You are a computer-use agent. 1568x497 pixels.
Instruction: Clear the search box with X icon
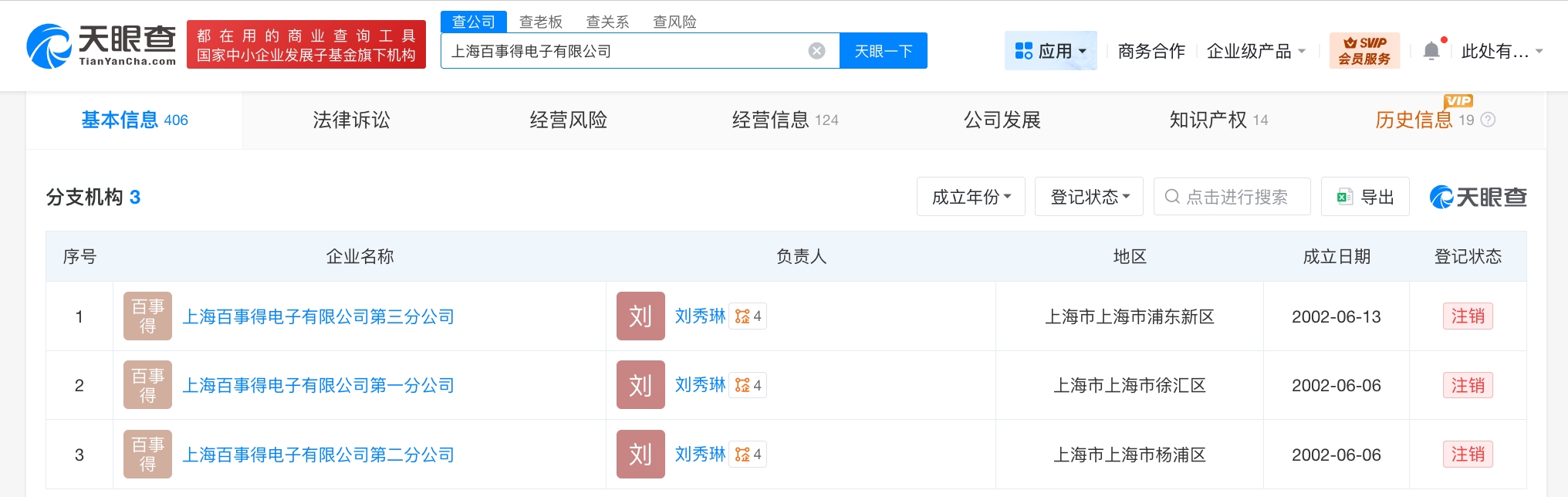[816, 51]
